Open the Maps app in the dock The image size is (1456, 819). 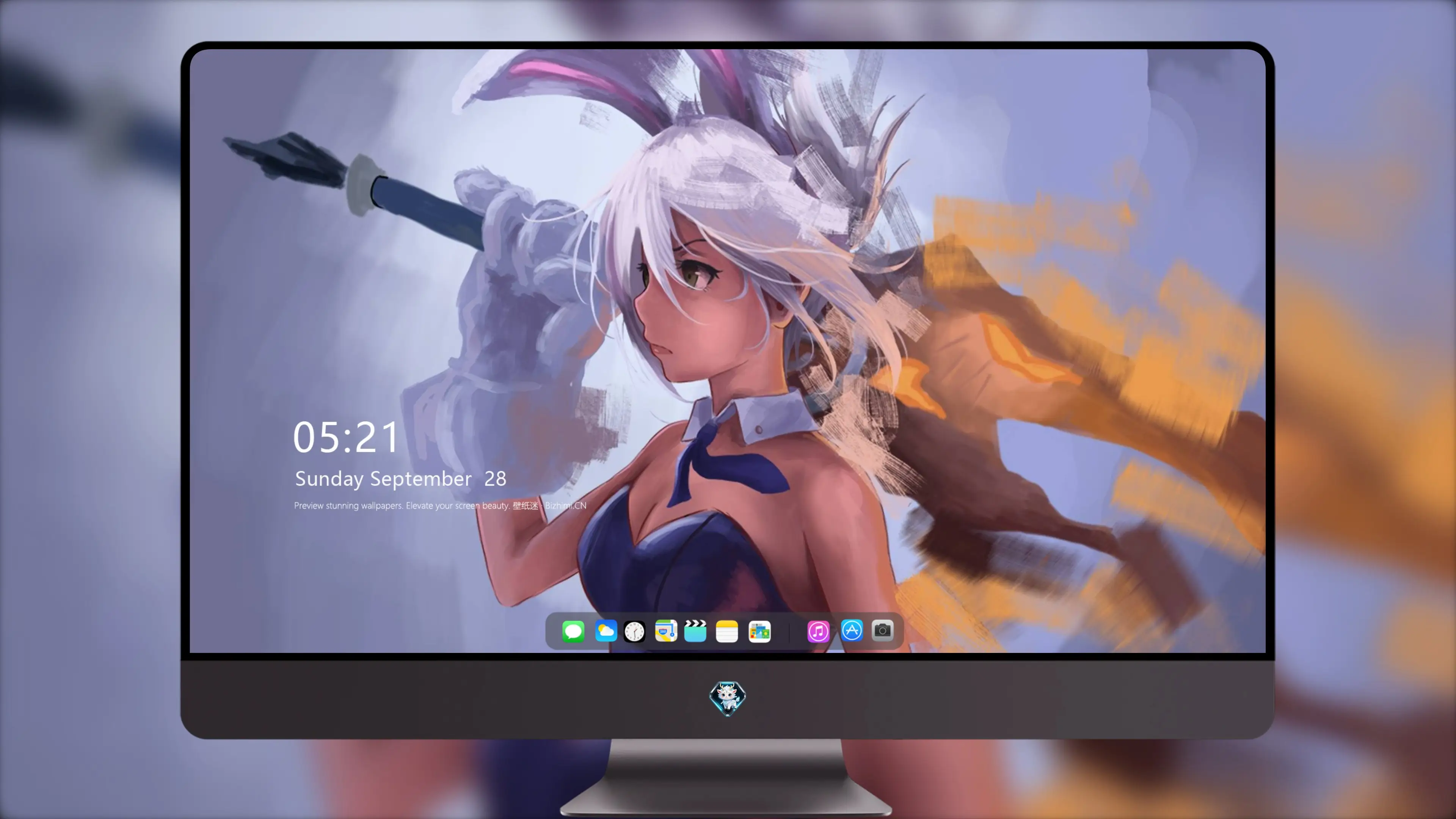(x=666, y=631)
